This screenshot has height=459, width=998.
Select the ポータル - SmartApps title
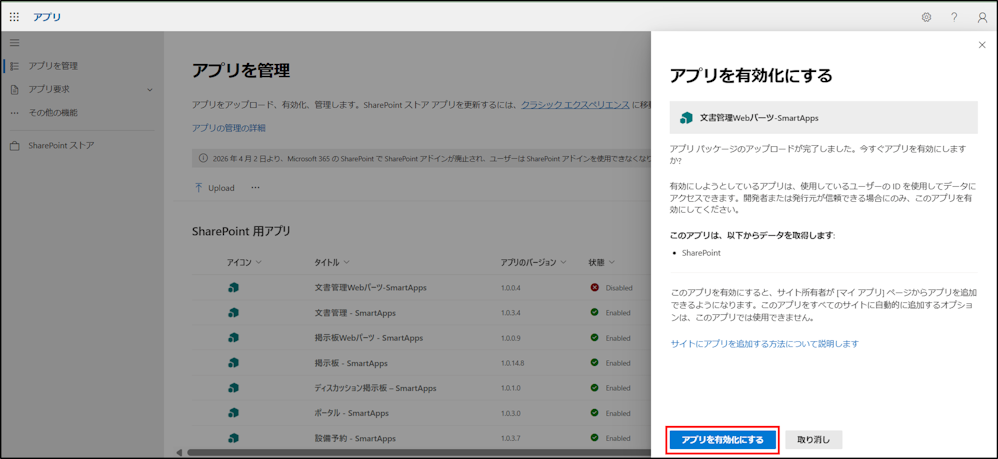coord(351,413)
